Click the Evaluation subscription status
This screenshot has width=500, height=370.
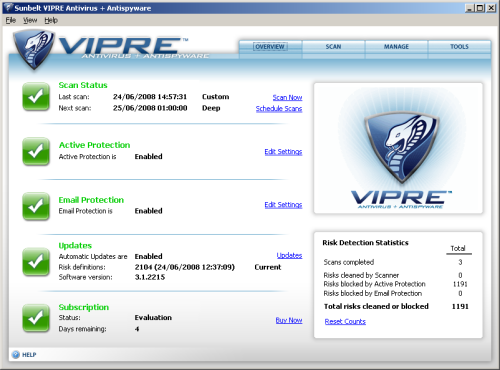(153, 317)
